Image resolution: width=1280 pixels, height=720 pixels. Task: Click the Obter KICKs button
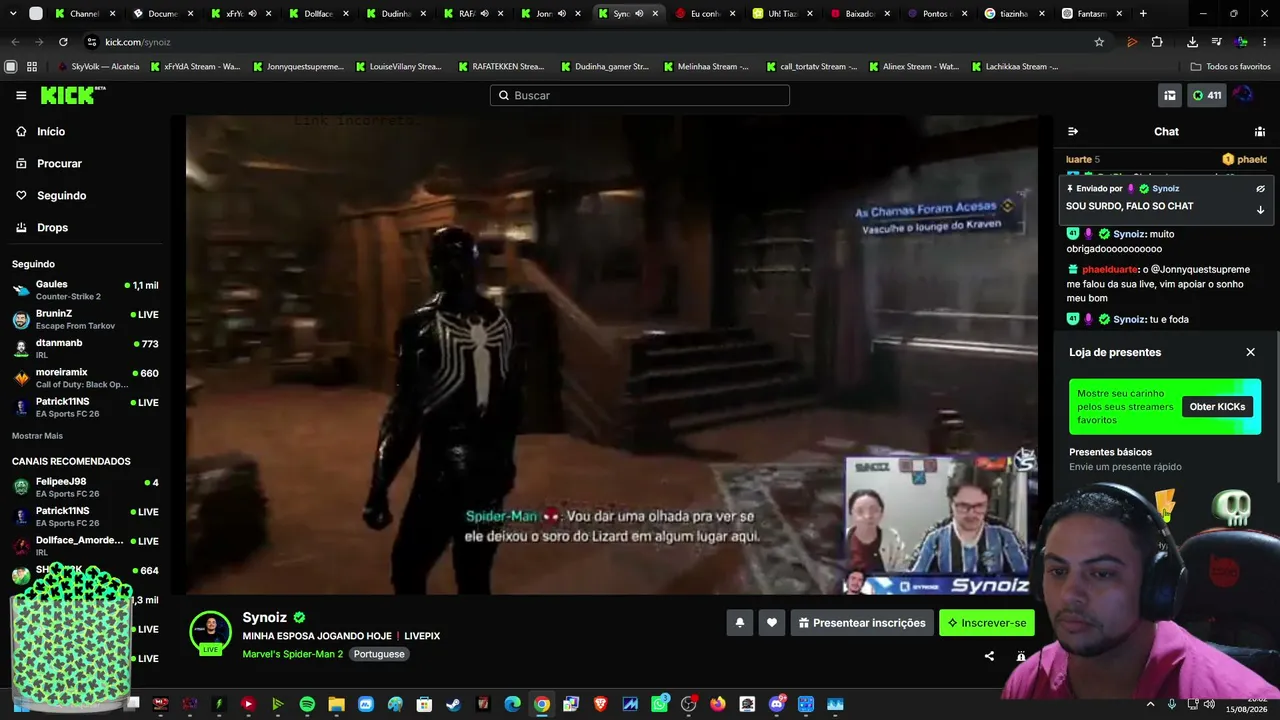click(1217, 407)
